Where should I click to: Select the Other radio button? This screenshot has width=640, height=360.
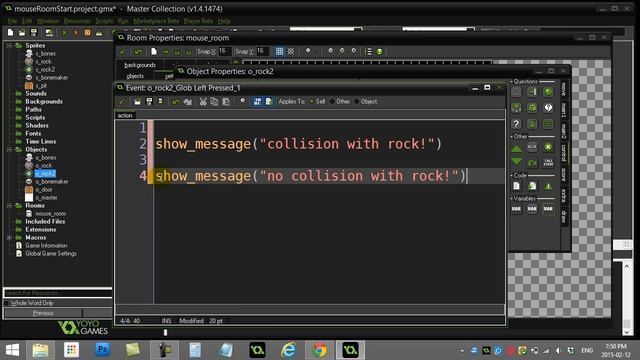tap(332, 102)
